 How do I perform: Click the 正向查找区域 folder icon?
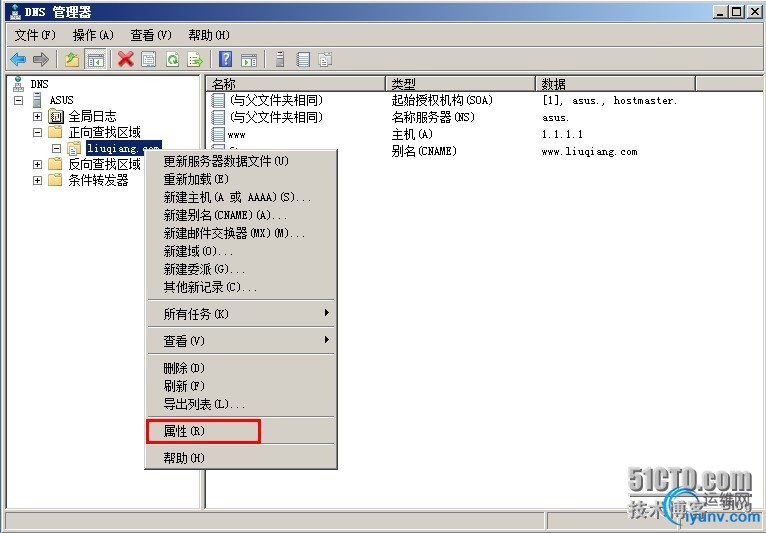coord(55,132)
